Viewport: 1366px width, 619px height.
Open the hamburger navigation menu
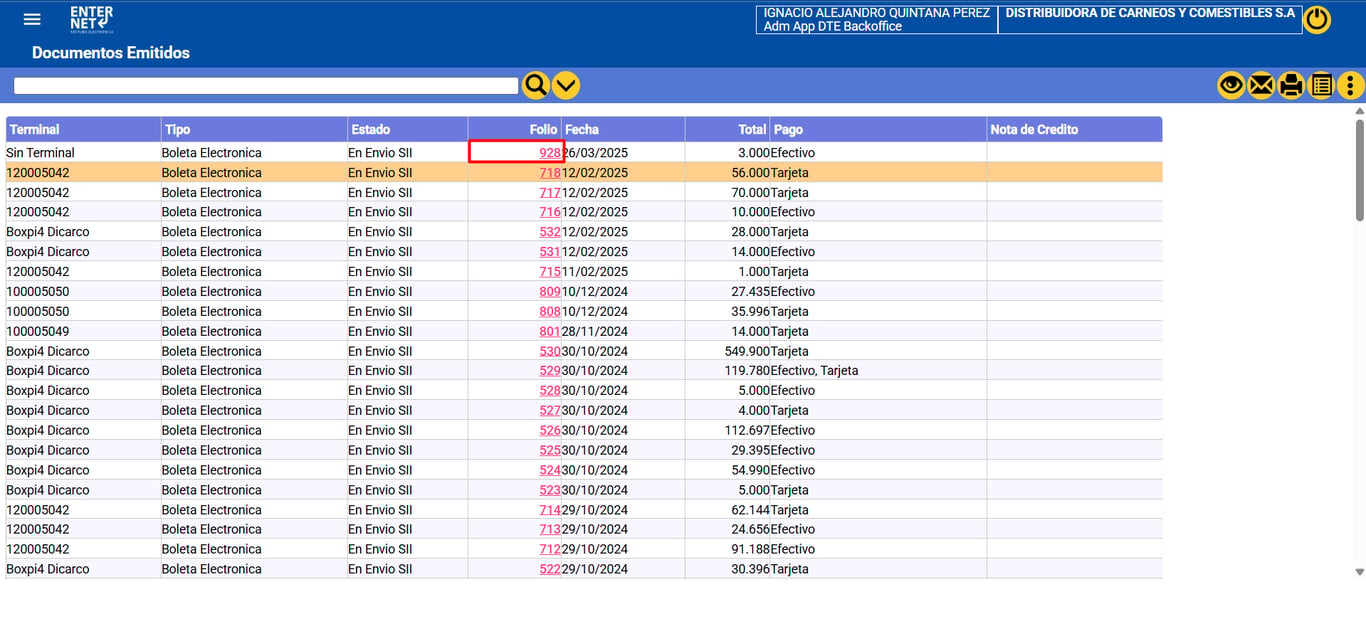coord(32,20)
